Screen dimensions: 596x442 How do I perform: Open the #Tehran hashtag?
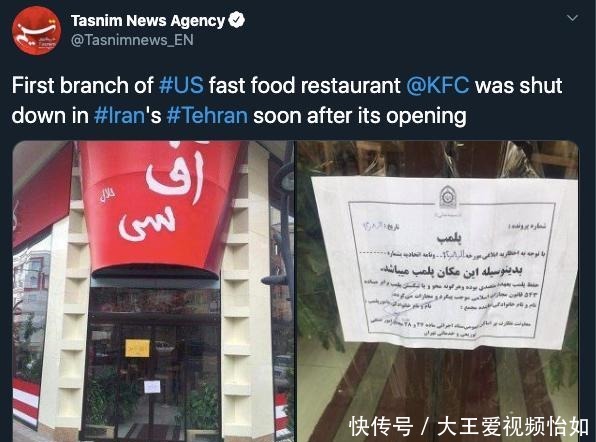pos(207,115)
